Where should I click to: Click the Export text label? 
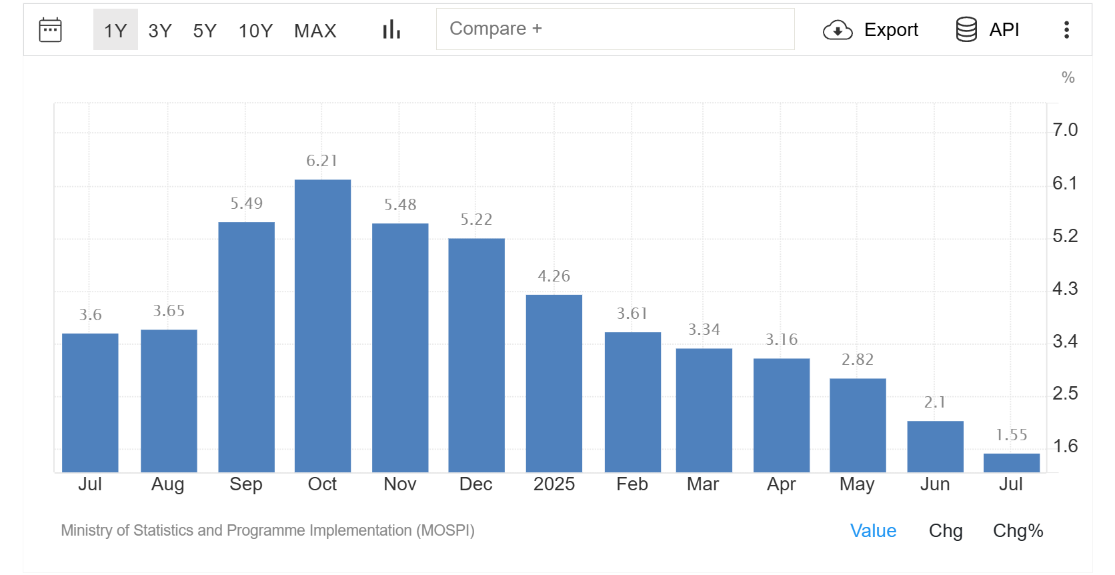click(x=890, y=30)
